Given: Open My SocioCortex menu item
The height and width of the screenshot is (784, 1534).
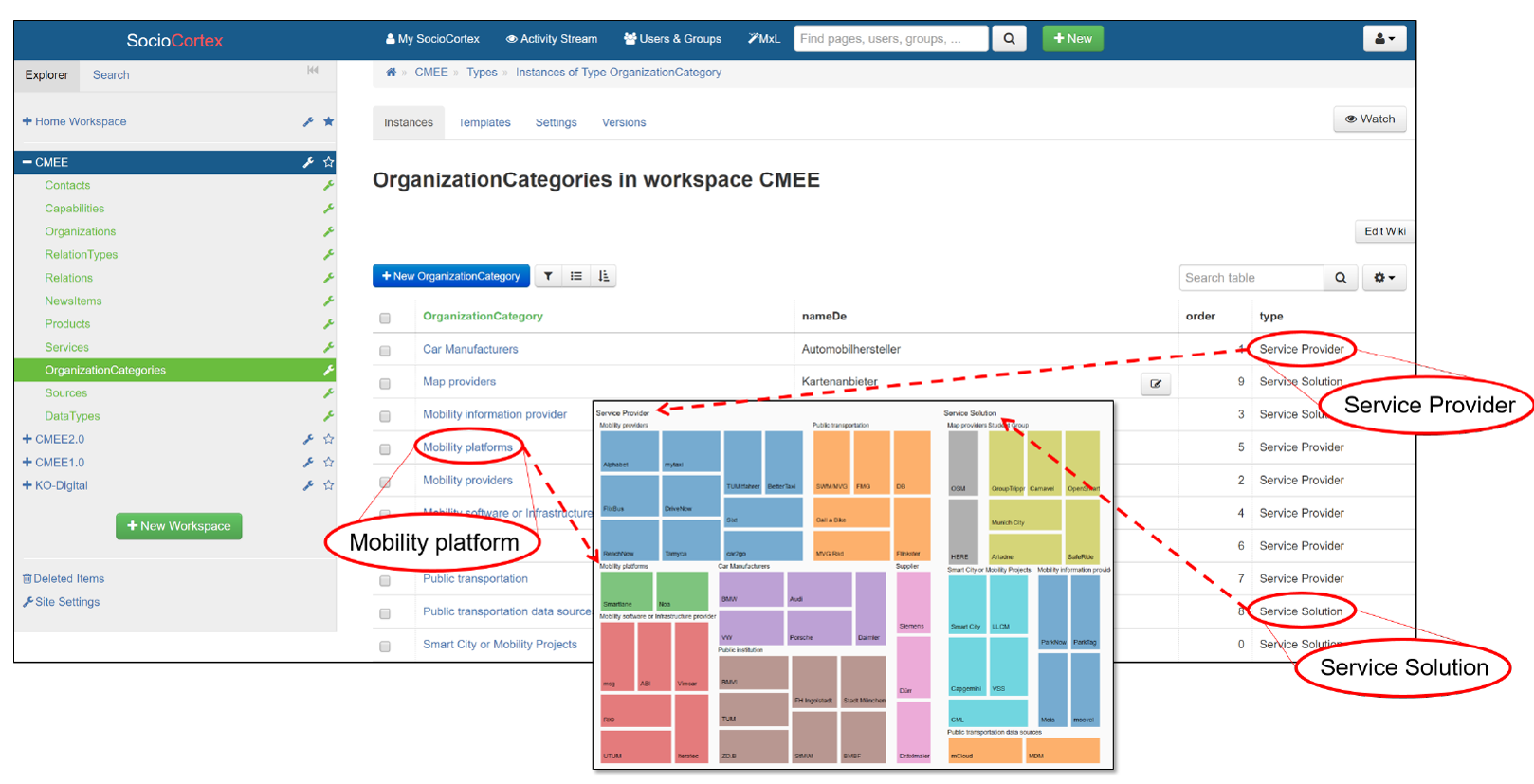Looking at the screenshot, I should coord(432,39).
